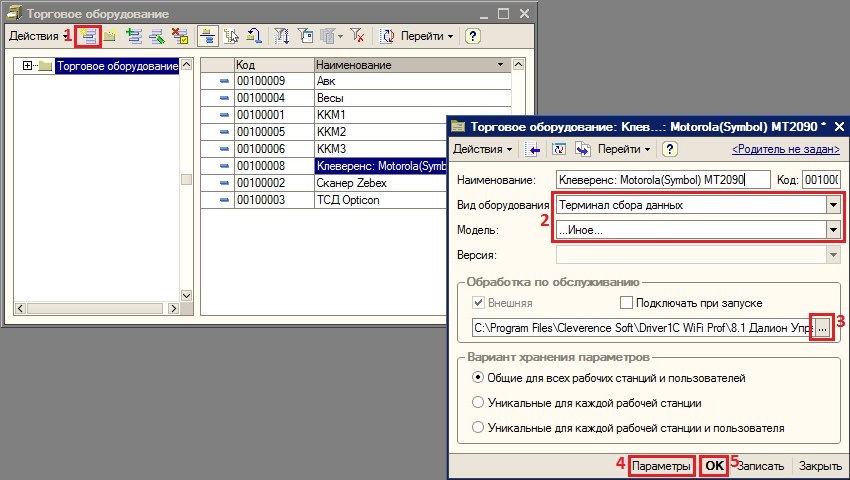The width and height of the screenshot is (850, 480).
Task: Click the Mark for deletion icon
Action: pyautogui.click(x=180, y=36)
